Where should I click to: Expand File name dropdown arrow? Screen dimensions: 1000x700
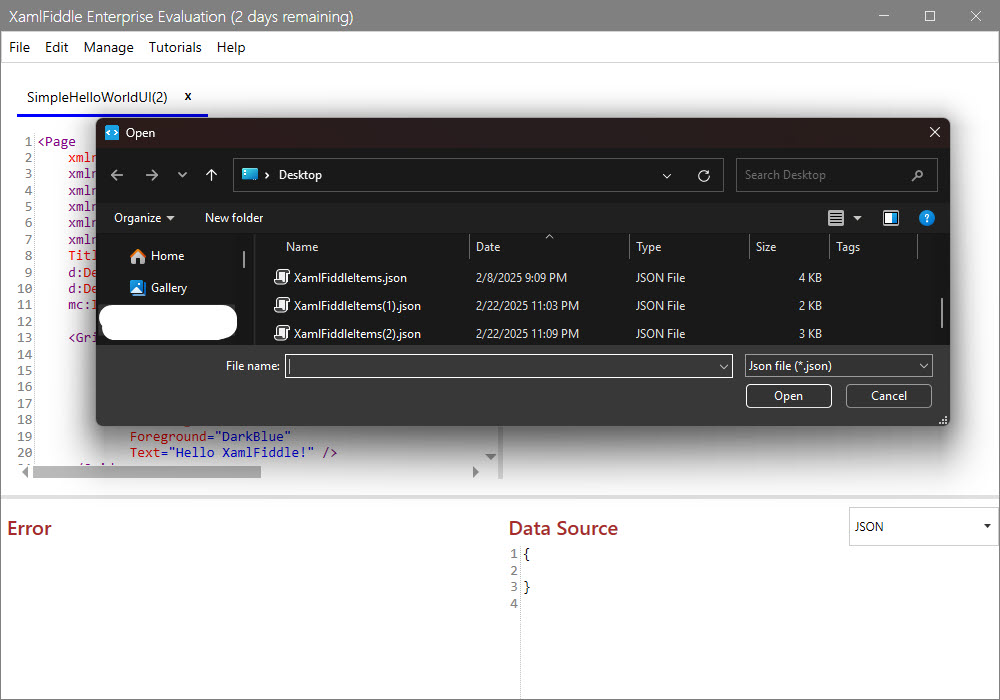[724, 367]
